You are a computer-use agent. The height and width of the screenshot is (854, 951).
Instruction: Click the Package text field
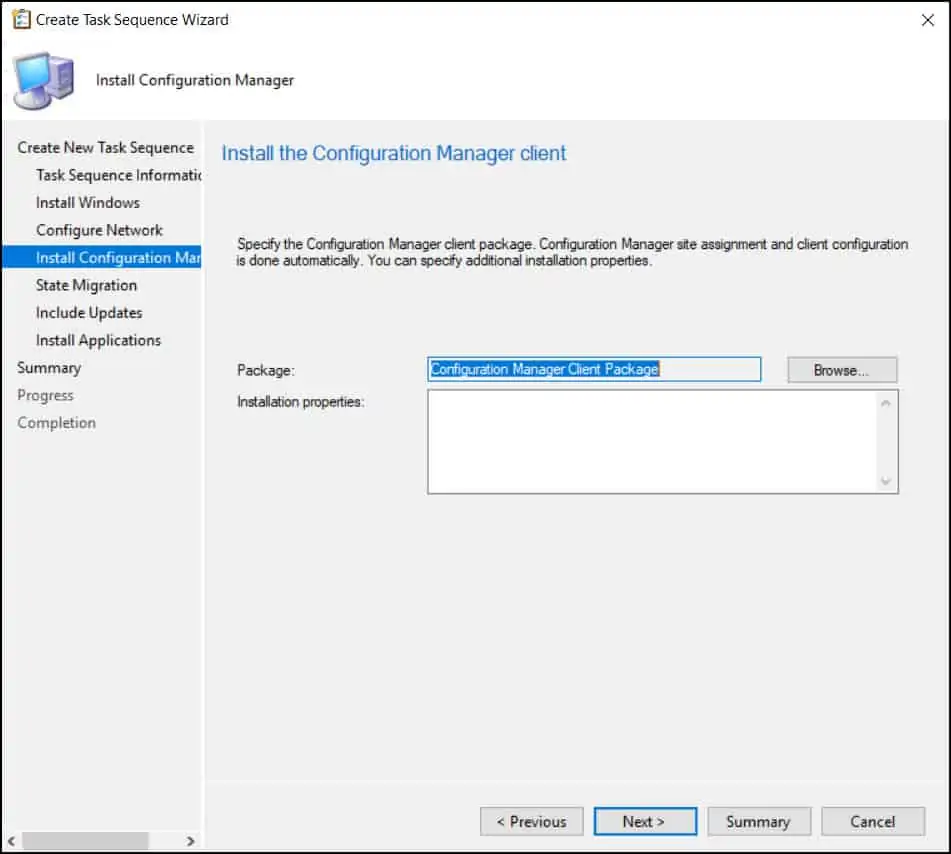(x=594, y=369)
